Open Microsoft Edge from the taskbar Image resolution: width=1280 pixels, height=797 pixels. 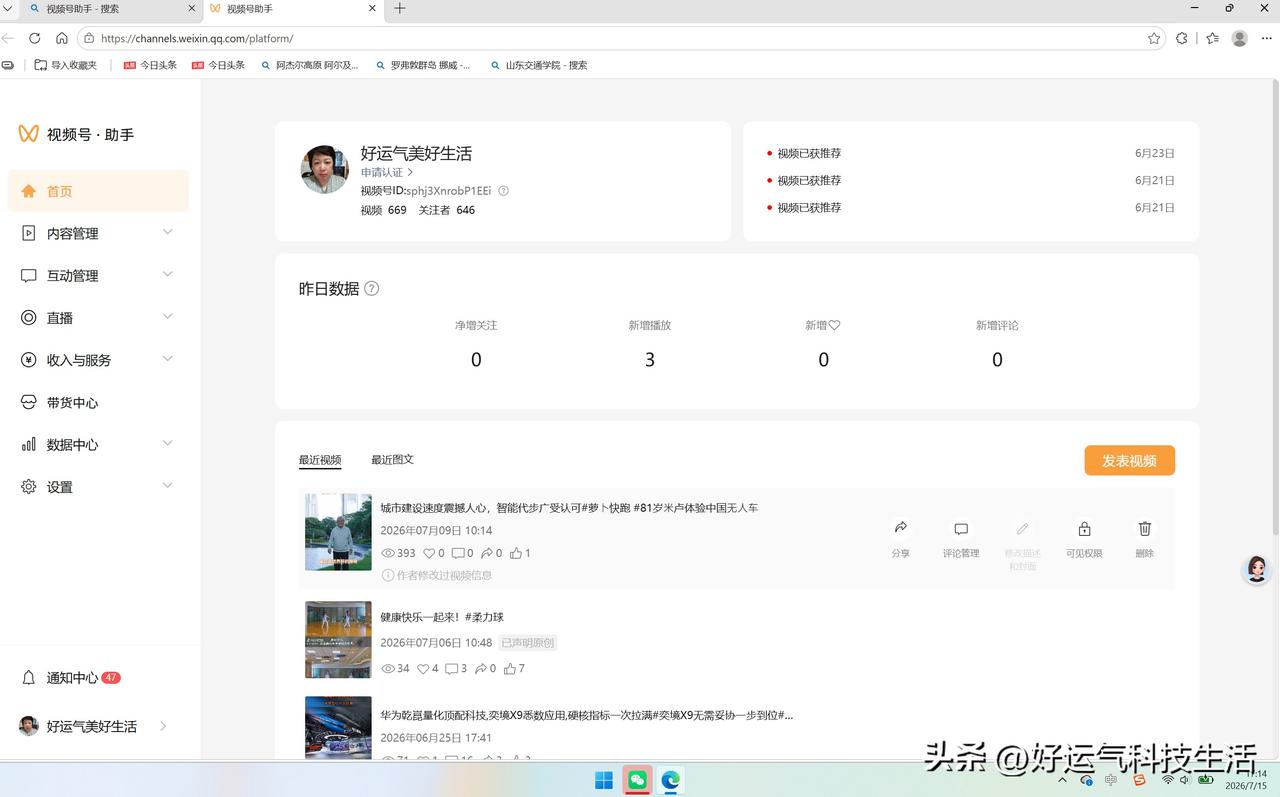(x=670, y=781)
